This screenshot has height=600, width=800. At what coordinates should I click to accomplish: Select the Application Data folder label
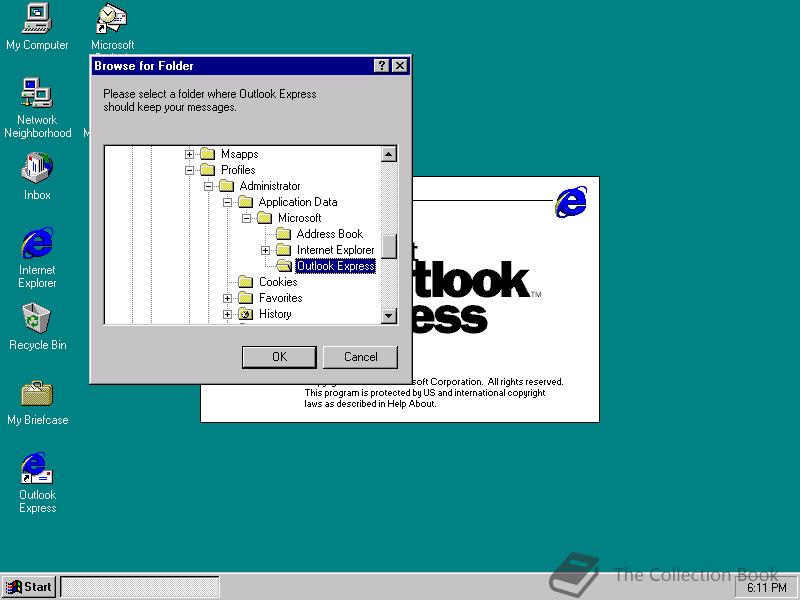point(298,202)
